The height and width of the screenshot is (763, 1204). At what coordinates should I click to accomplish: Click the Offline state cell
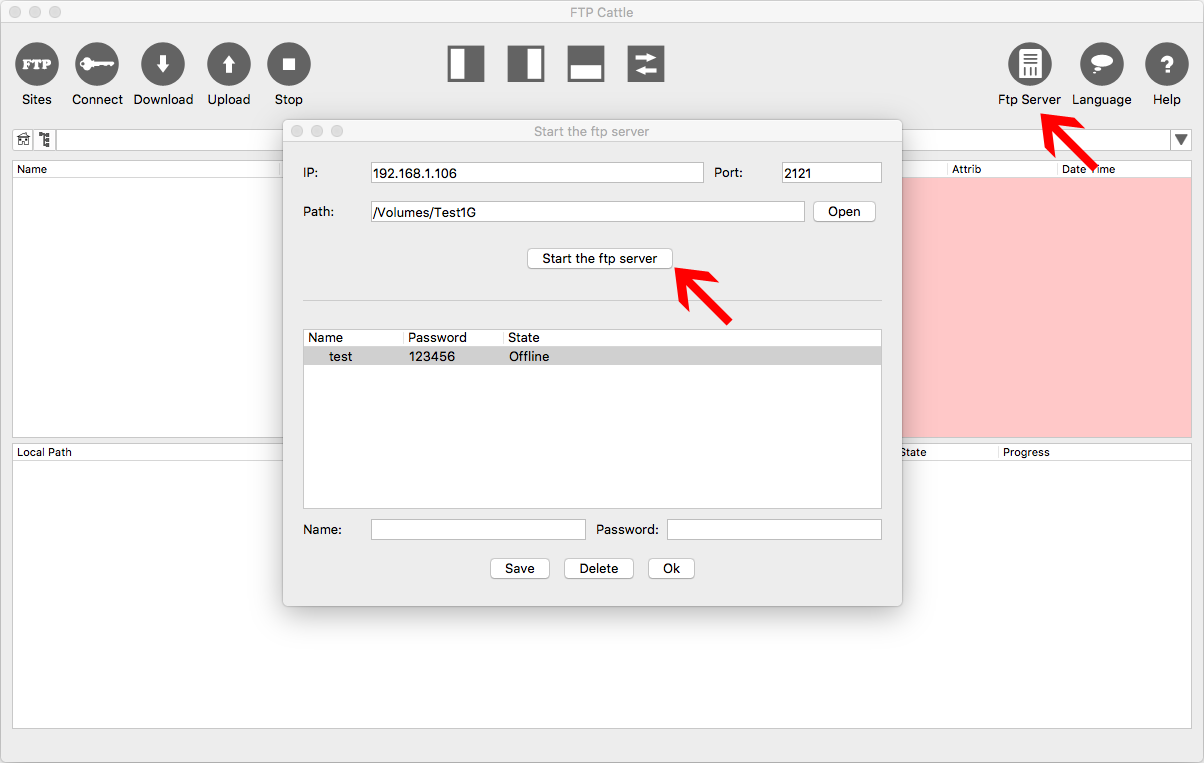[x=529, y=356]
